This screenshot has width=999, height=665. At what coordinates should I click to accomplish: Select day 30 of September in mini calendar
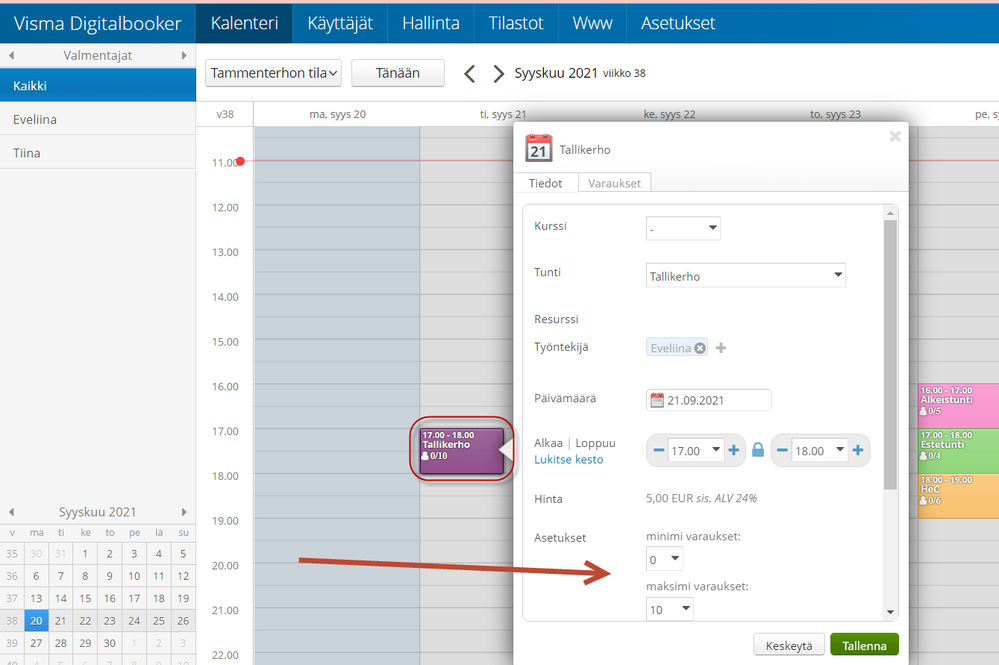(x=110, y=643)
